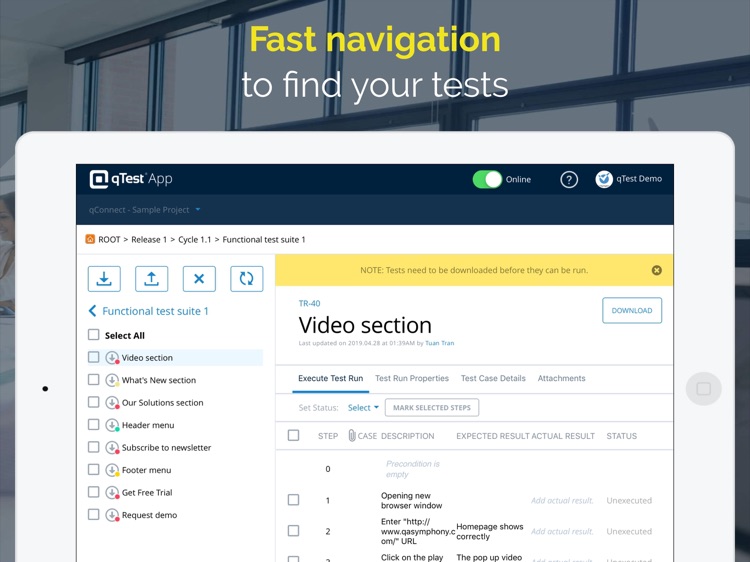Check the What's New section checkbox

tap(94, 380)
